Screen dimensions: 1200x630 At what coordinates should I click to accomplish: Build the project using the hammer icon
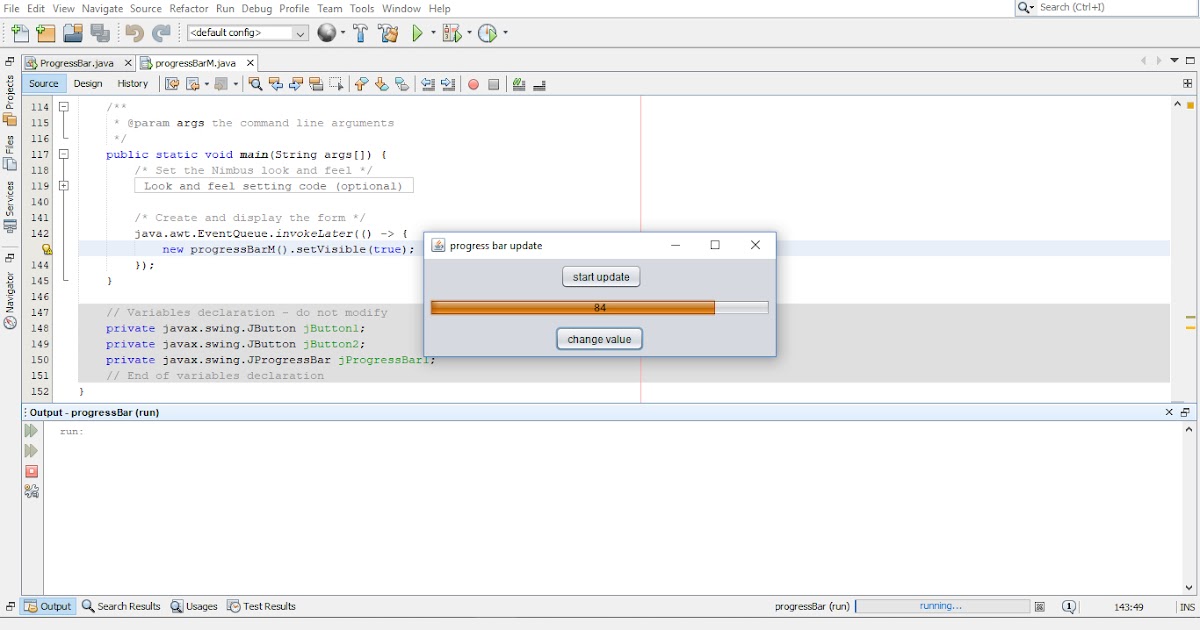[x=360, y=32]
